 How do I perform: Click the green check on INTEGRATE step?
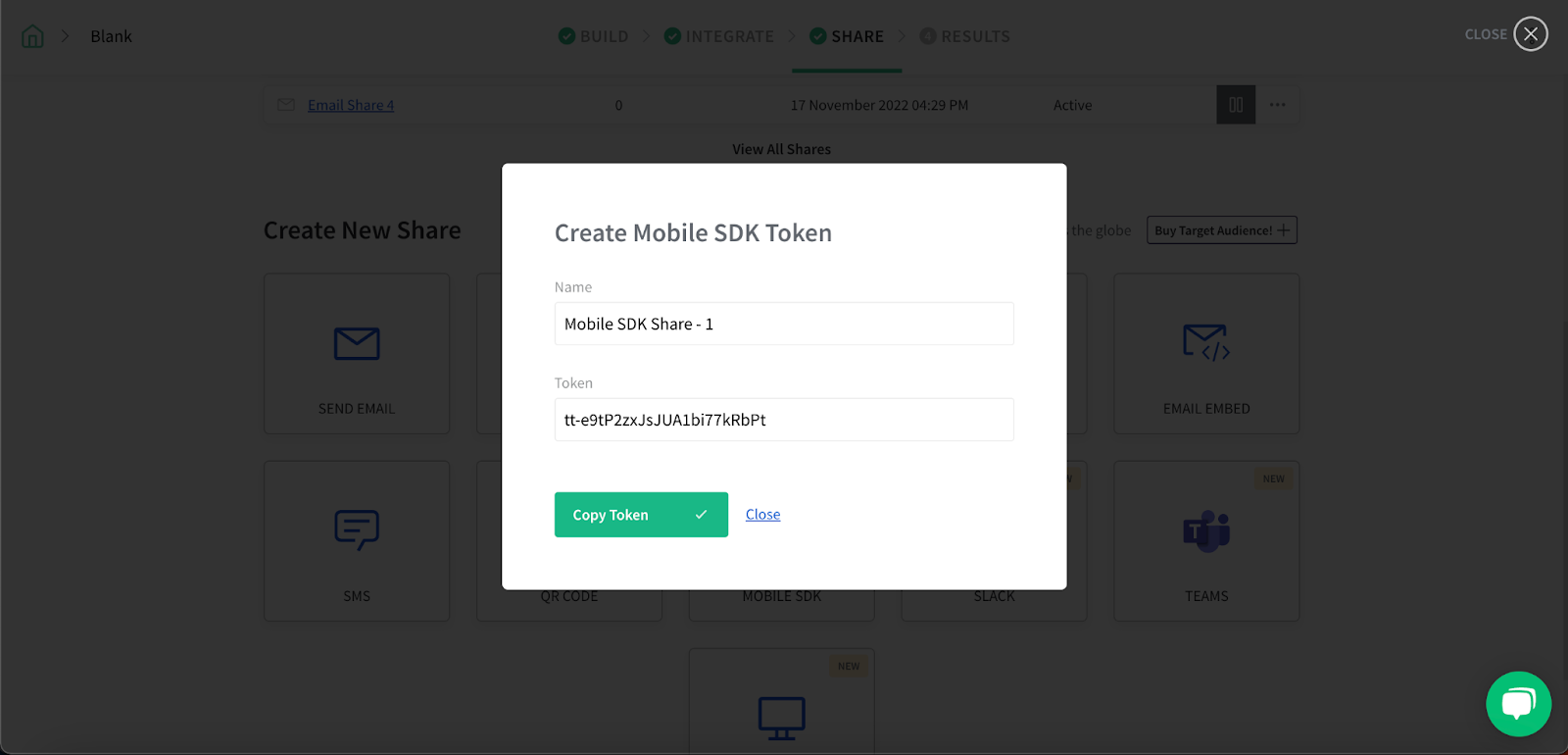pos(672,36)
